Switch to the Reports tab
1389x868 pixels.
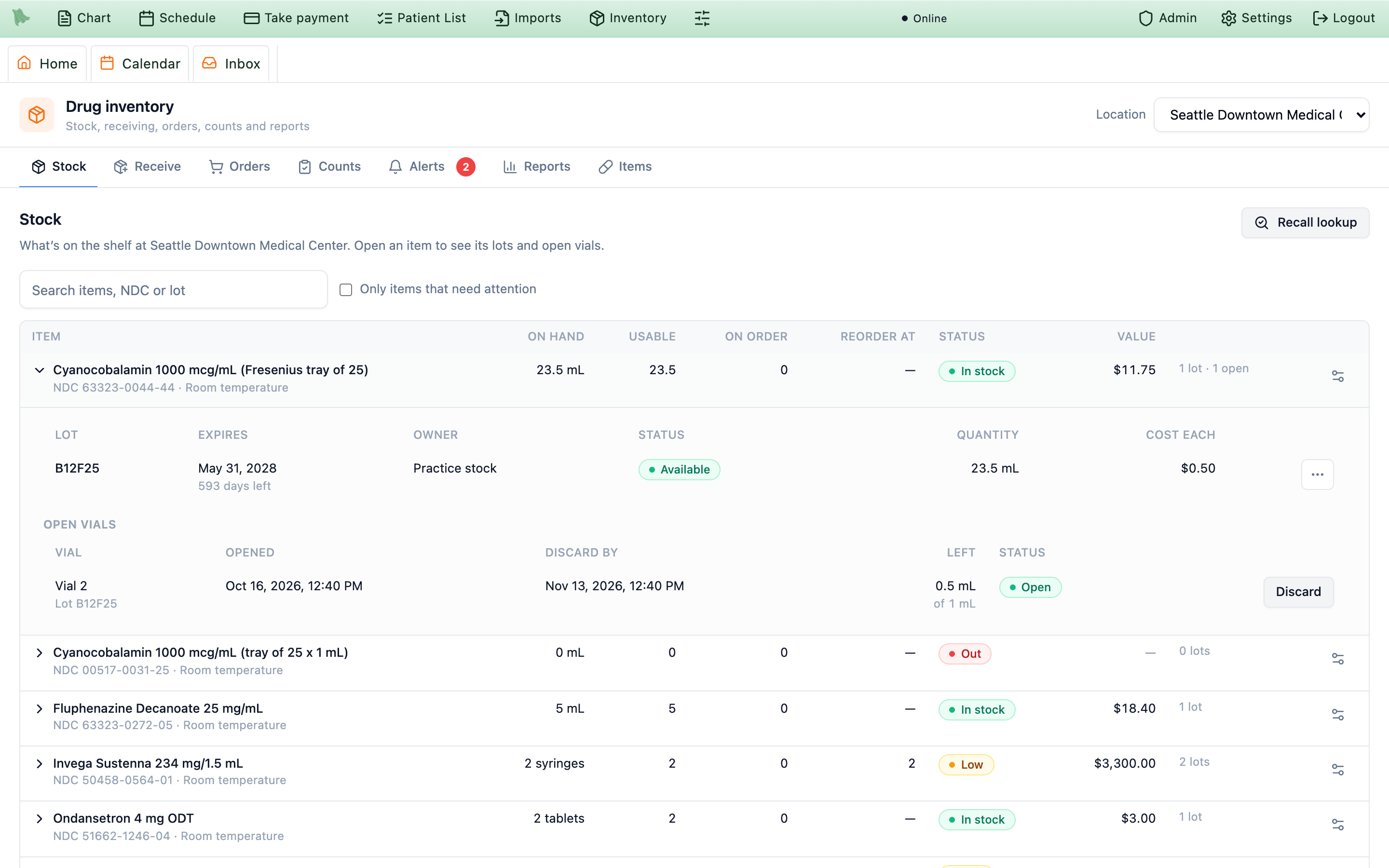point(537,166)
